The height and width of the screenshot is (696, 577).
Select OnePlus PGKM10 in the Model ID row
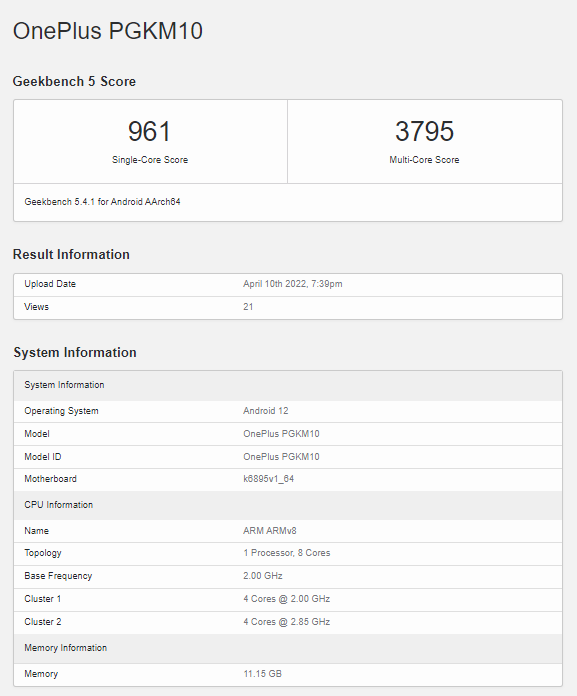(281, 457)
